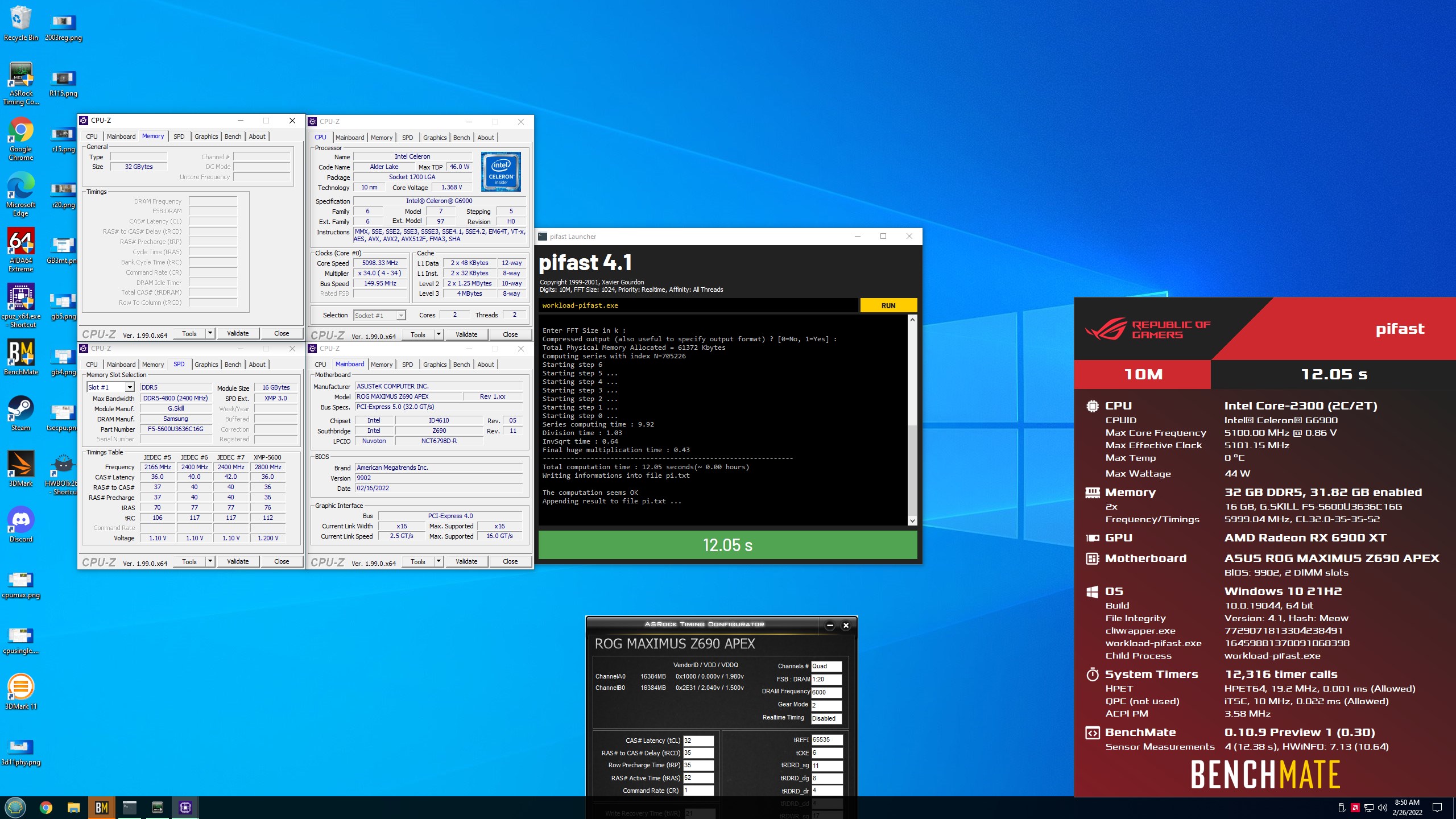Click the XMP-5600 timings column header

click(x=267, y=457)
